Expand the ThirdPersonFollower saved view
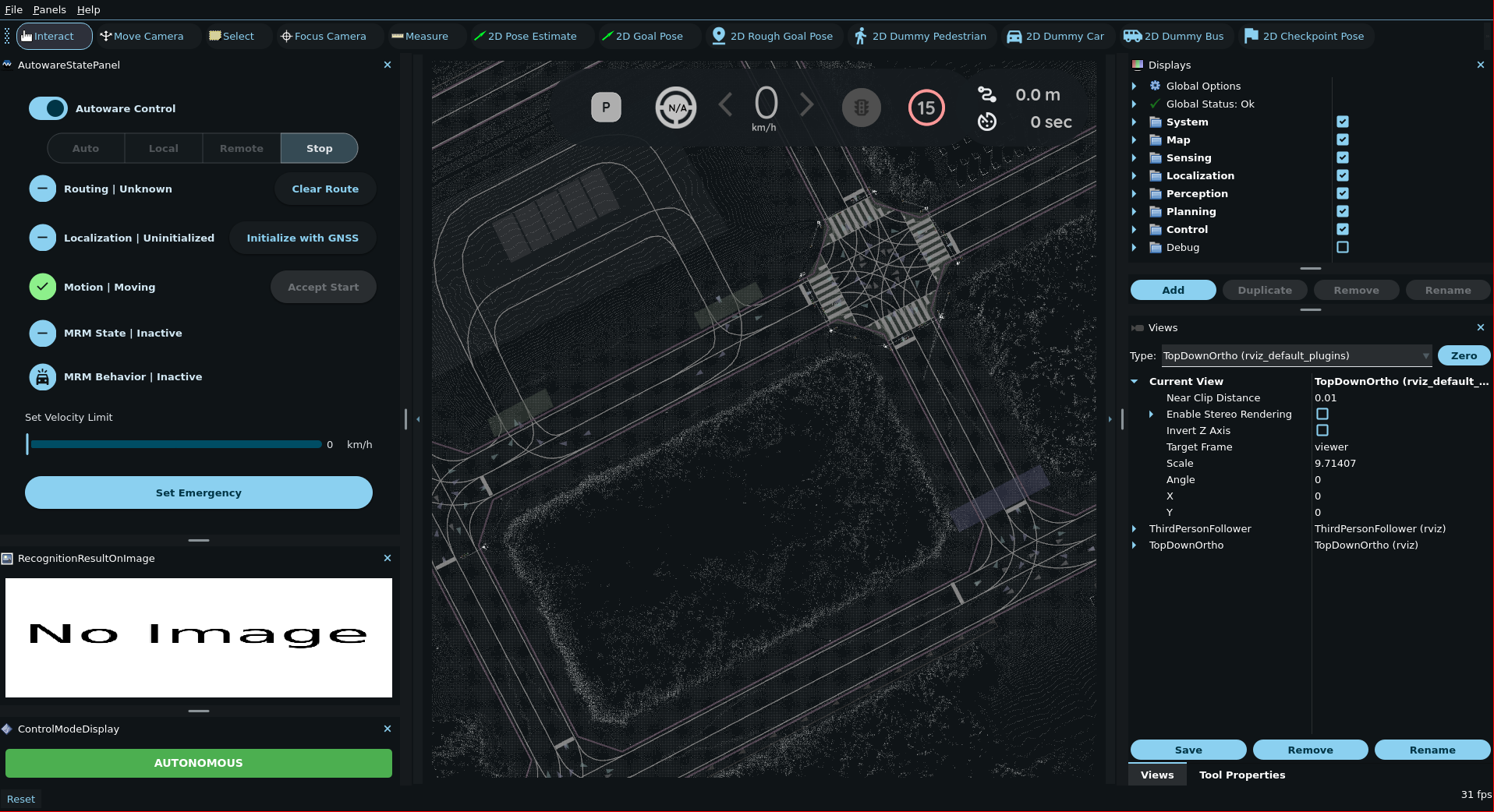The image size is (1494, 812). (x=1134, y=529)
